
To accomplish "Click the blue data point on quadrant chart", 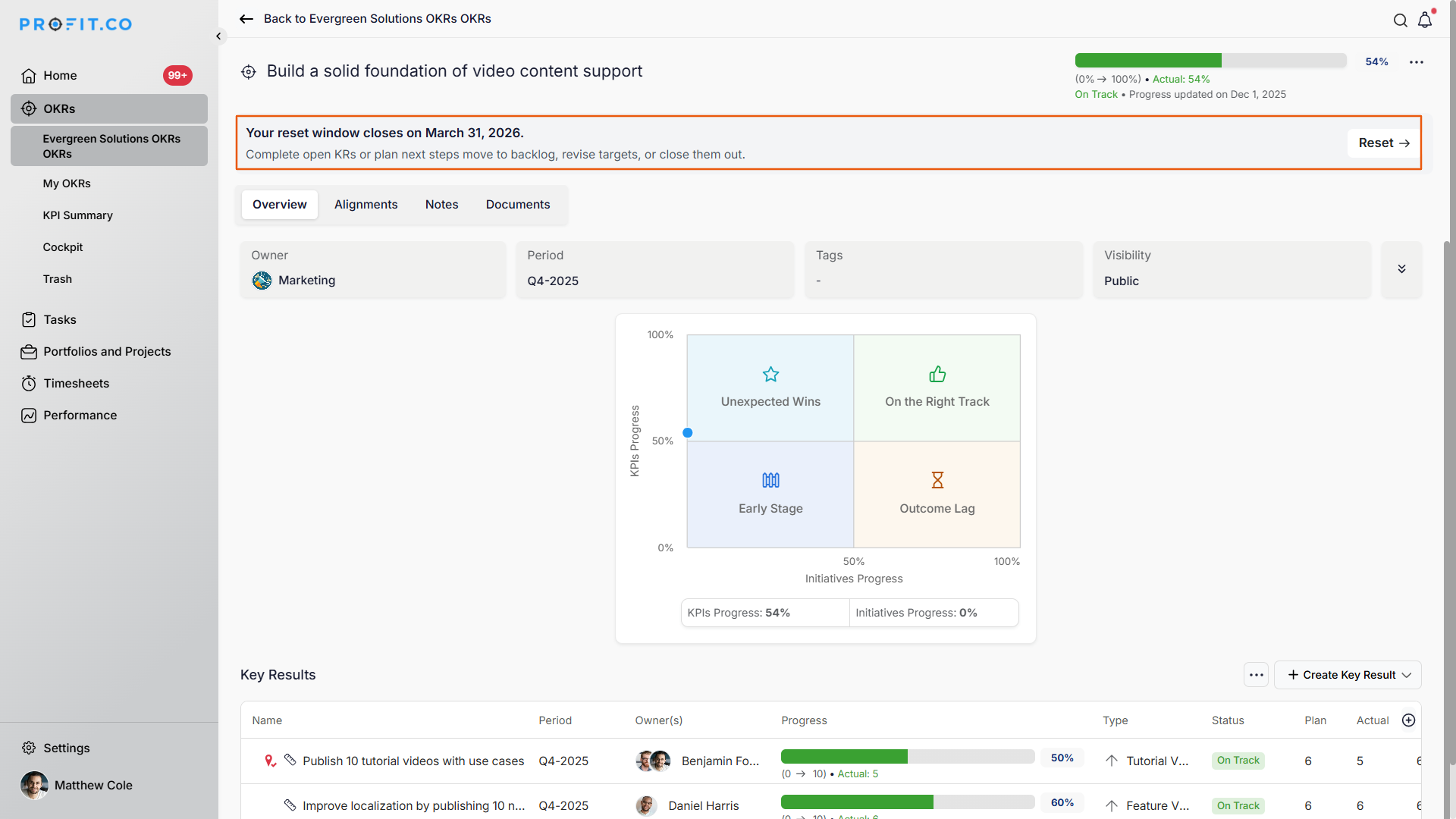I will pos(688,433).
